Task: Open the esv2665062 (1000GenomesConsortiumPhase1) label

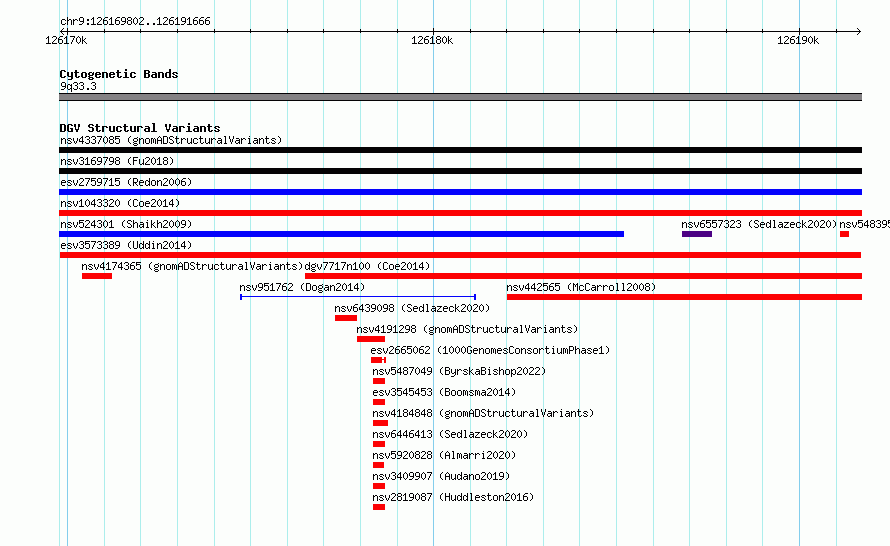Action: pyautogui.click(x=490, y=350)
